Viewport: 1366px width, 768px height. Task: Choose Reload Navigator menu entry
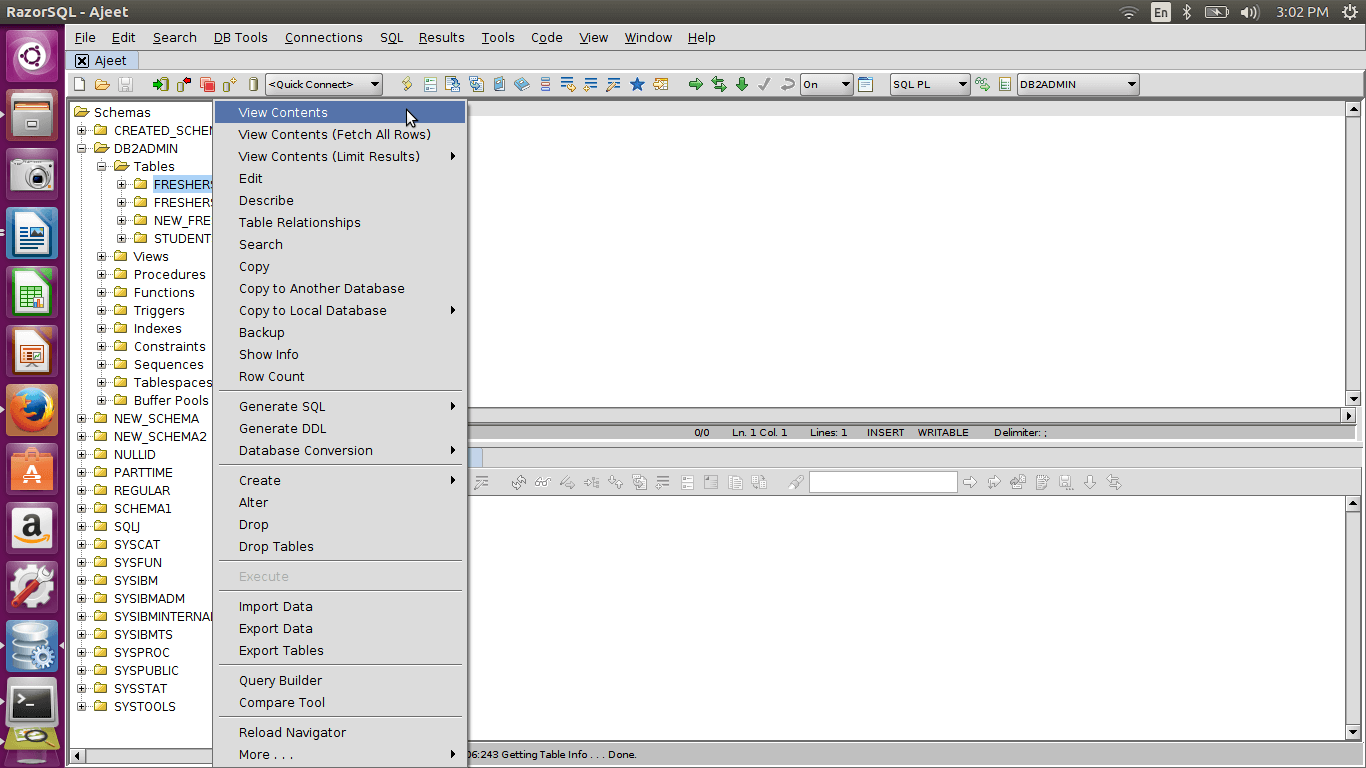click(x=340, y=733)
